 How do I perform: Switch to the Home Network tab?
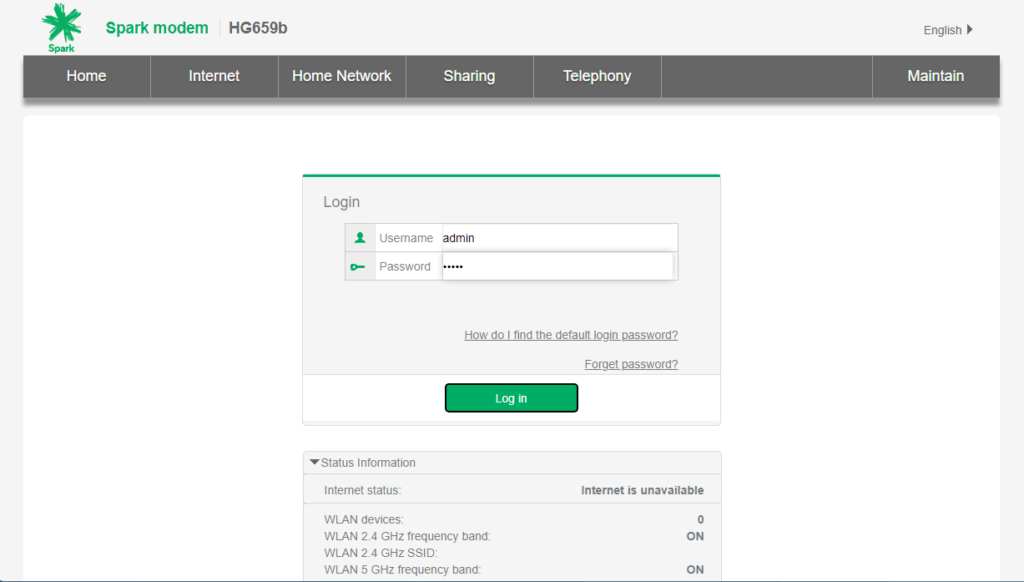pos(341,76)
